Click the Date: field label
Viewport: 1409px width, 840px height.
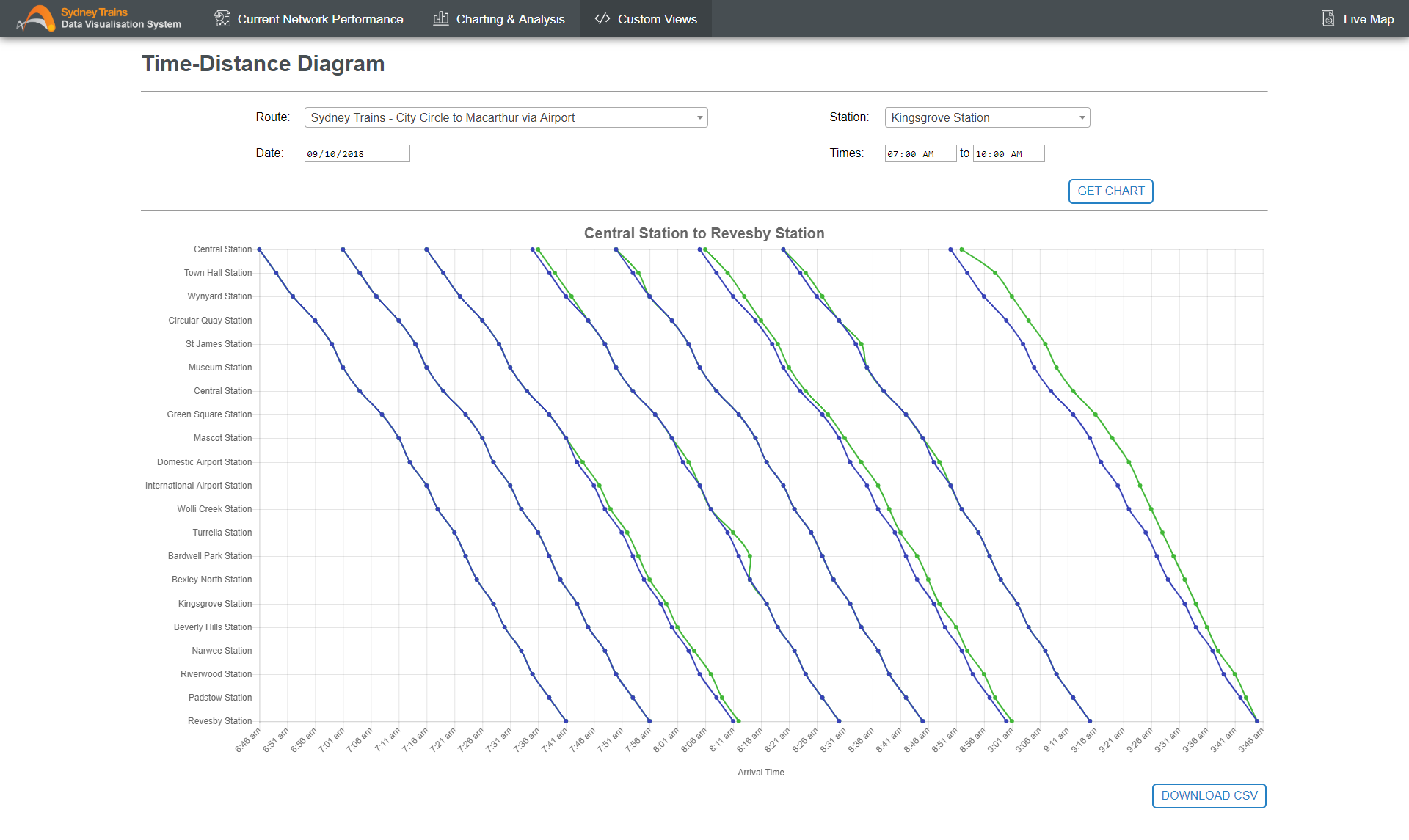click(x=269, y=153)
